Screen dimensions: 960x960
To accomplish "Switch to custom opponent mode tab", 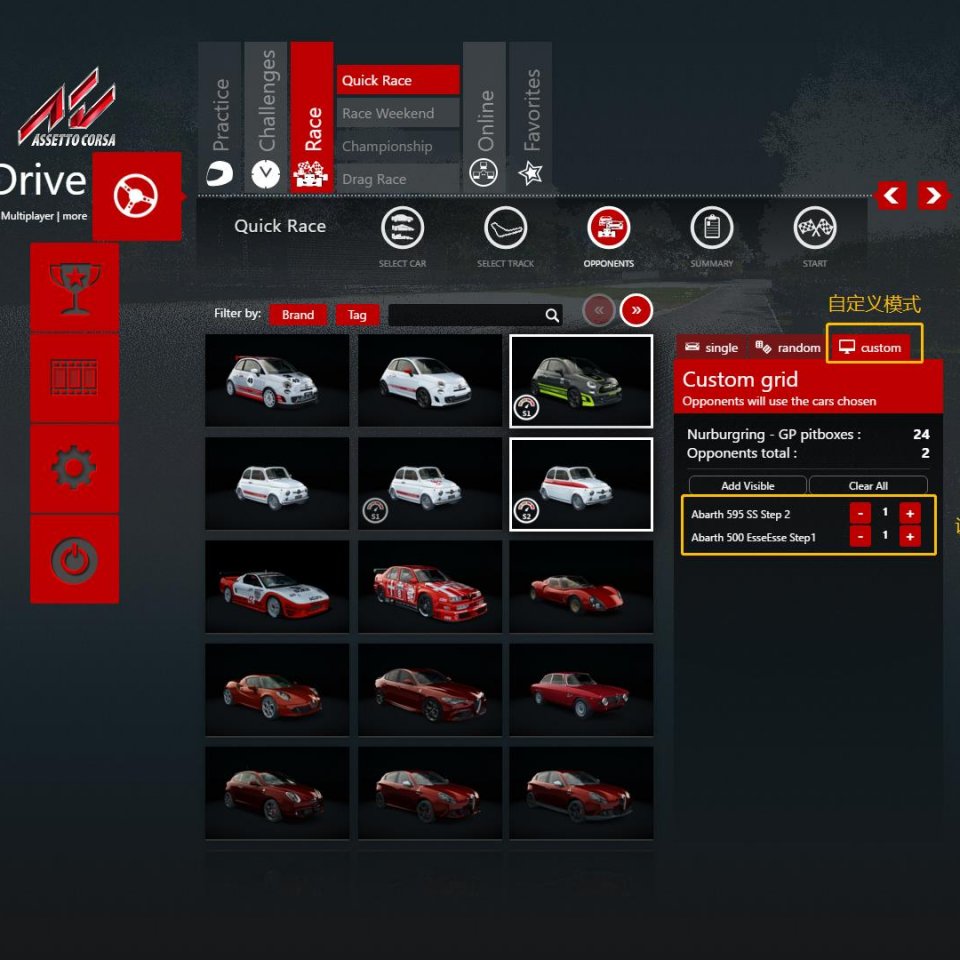I will [x=870, y=348].
